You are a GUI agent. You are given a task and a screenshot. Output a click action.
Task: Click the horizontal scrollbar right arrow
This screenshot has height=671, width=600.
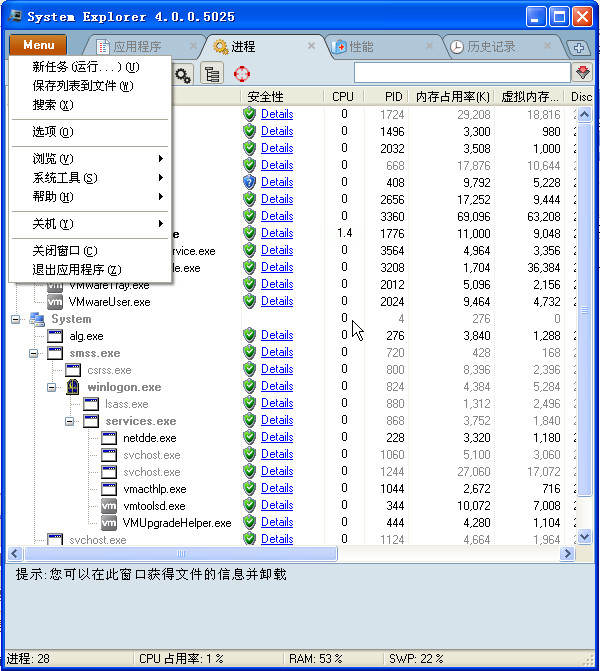[567, 553]
